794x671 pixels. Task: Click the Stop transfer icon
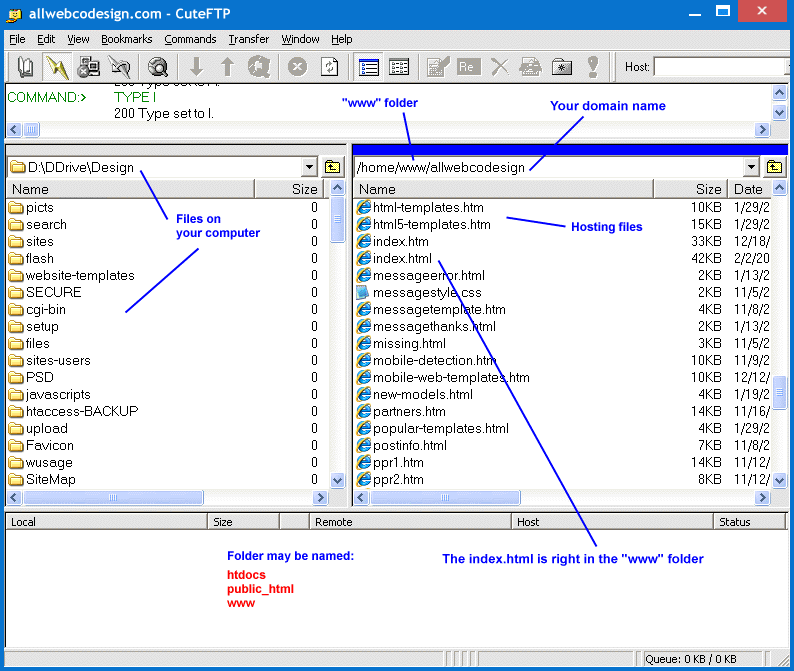click(297, 67)
